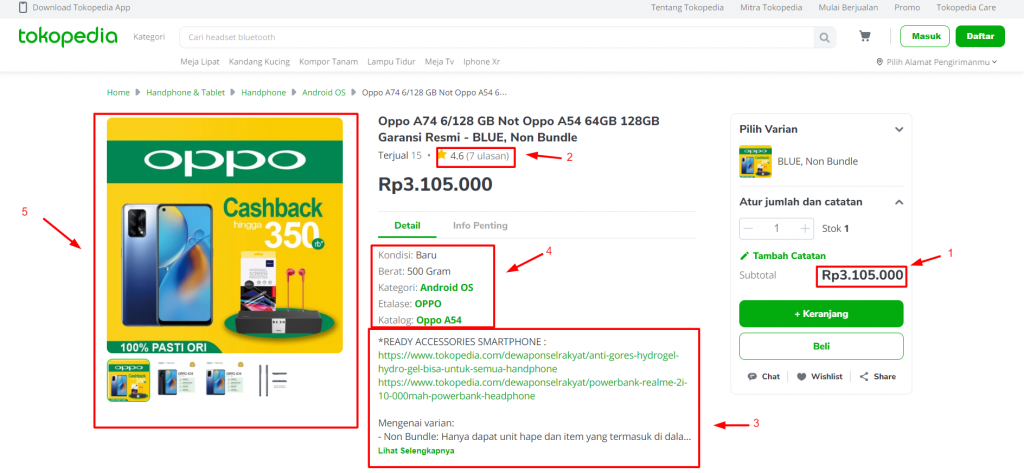Click the Share icon
1024x473 pixels.
864,376
